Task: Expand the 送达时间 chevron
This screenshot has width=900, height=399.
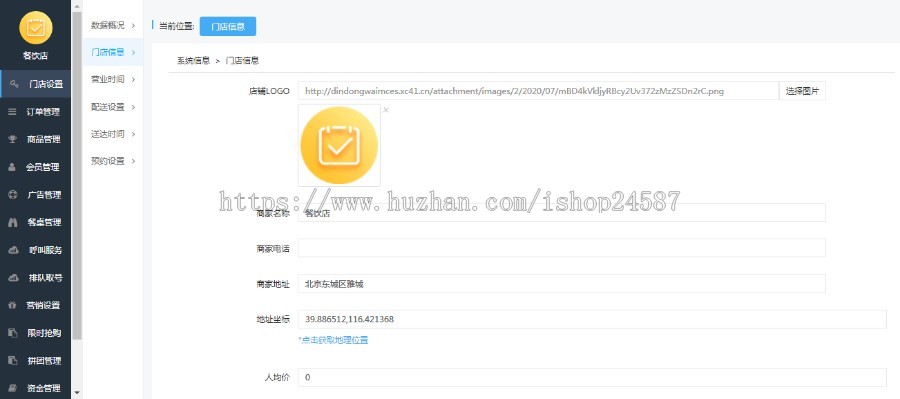Action: pos(133,134)
